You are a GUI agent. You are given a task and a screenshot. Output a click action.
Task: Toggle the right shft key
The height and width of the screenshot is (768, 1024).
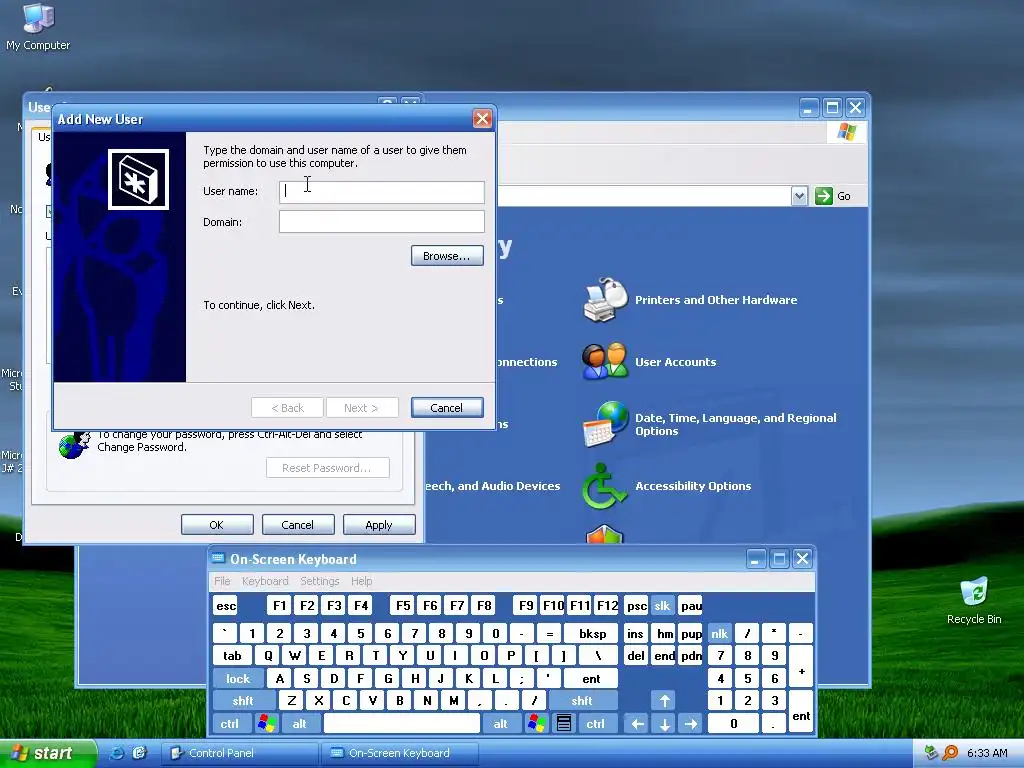click(582, 701)
